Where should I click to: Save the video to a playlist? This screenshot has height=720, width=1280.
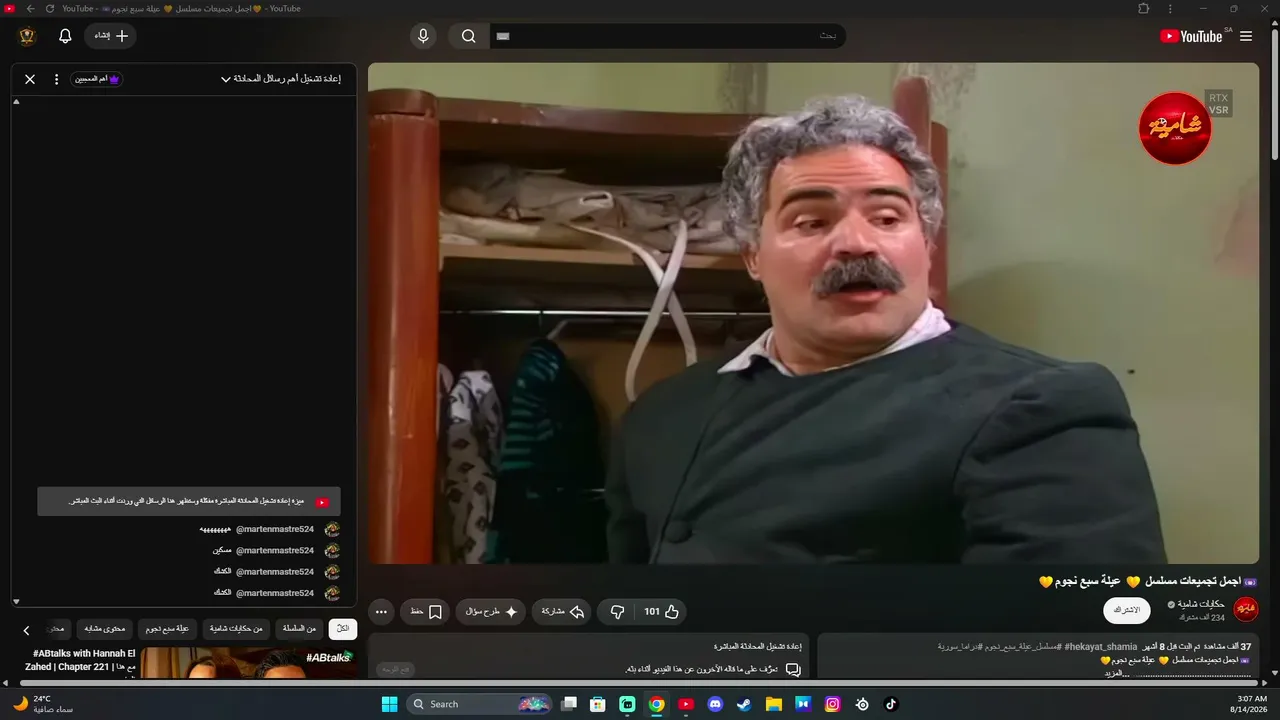426,611
